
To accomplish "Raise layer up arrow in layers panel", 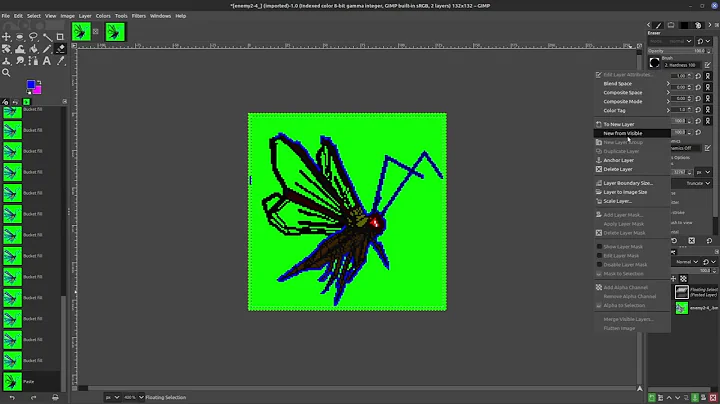I will (669, 398).
